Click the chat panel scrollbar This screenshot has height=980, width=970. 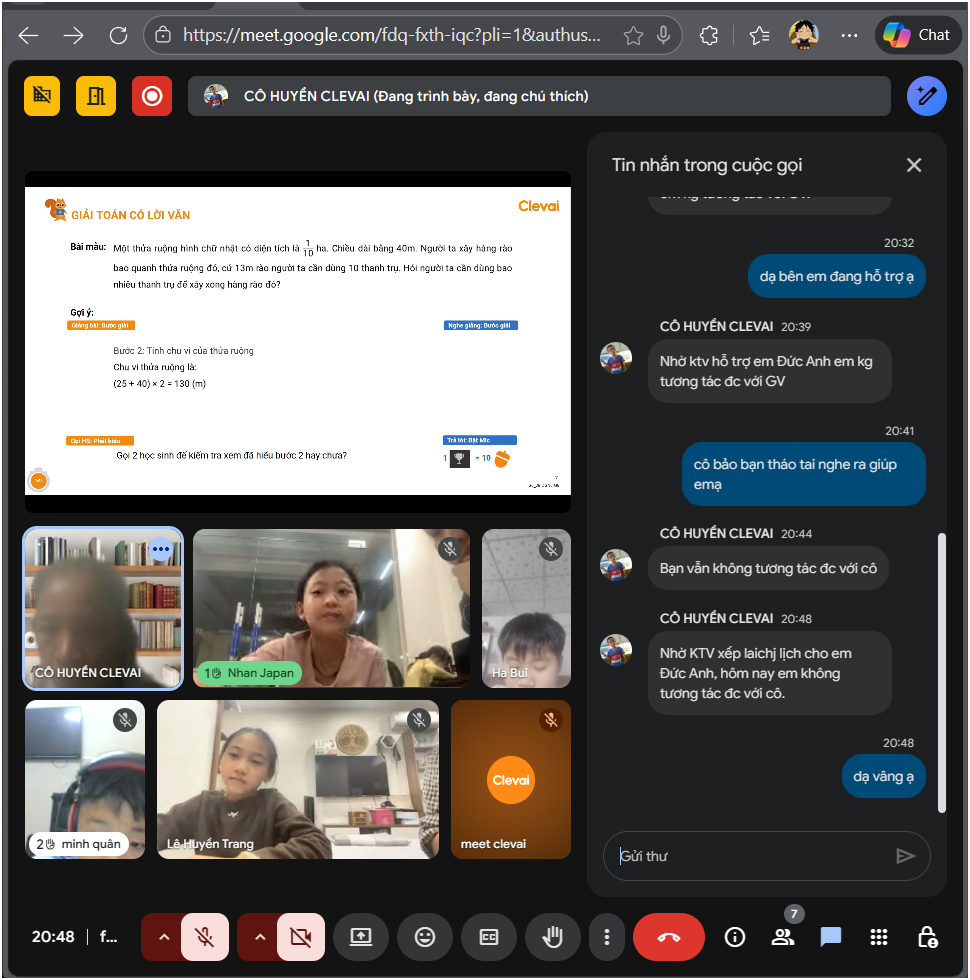coord(941,672)
